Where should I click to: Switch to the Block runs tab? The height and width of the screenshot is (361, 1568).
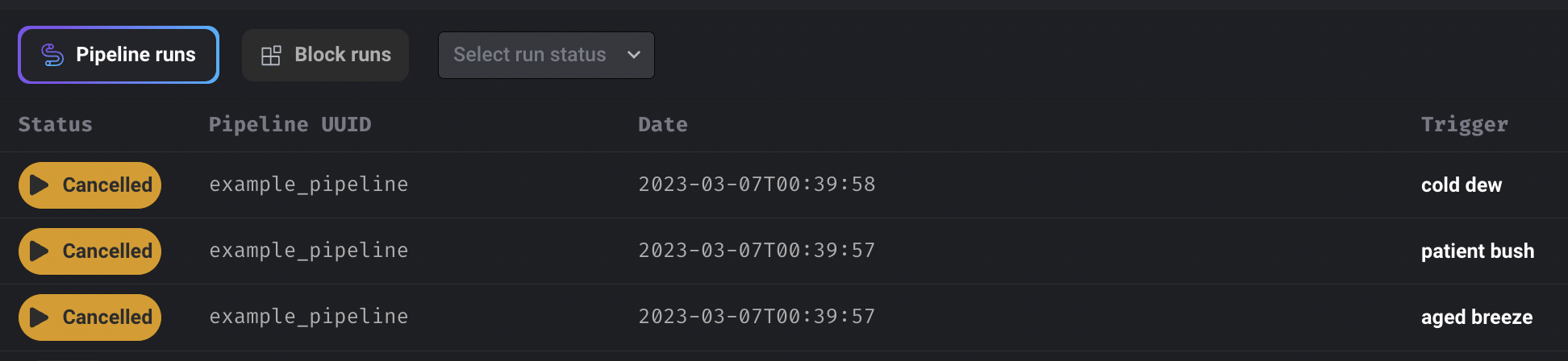point(325,55)
